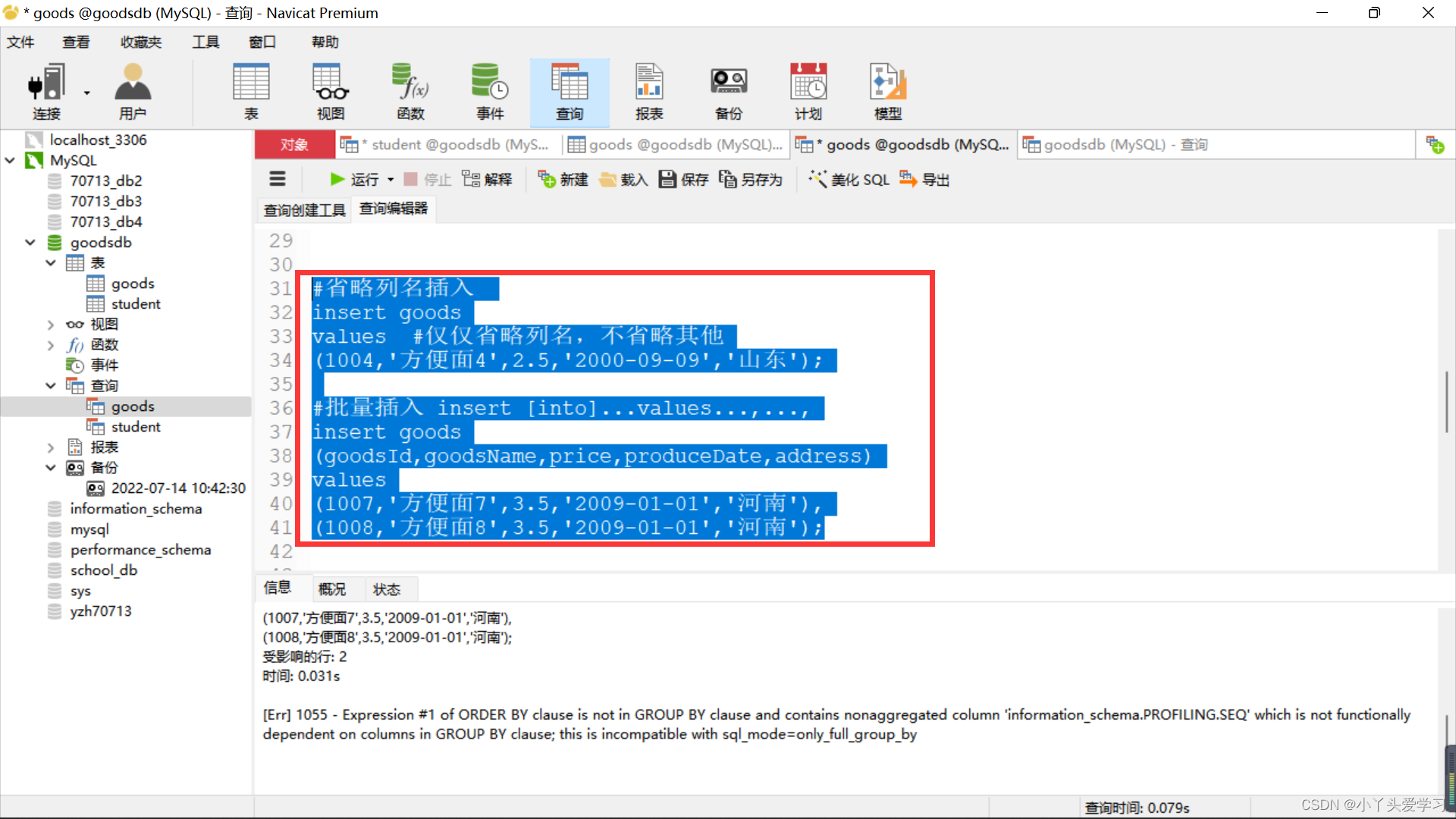Viewport: 1456px width, 819px height.
Task: Collapse the goodsdb database node
Action: click(x=30, y=242)
